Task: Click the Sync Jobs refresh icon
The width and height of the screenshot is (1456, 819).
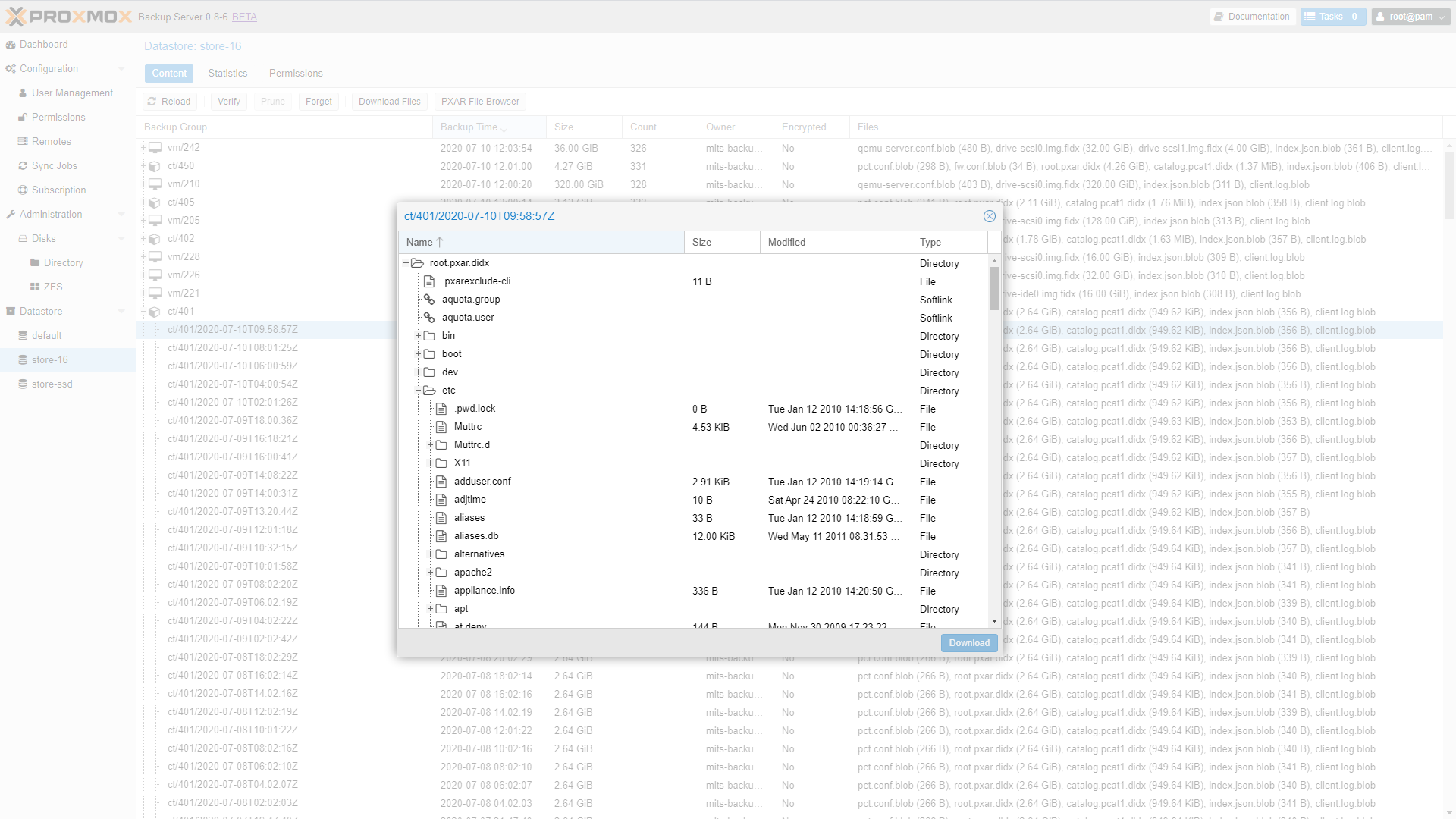Action: tap(23, 166)
